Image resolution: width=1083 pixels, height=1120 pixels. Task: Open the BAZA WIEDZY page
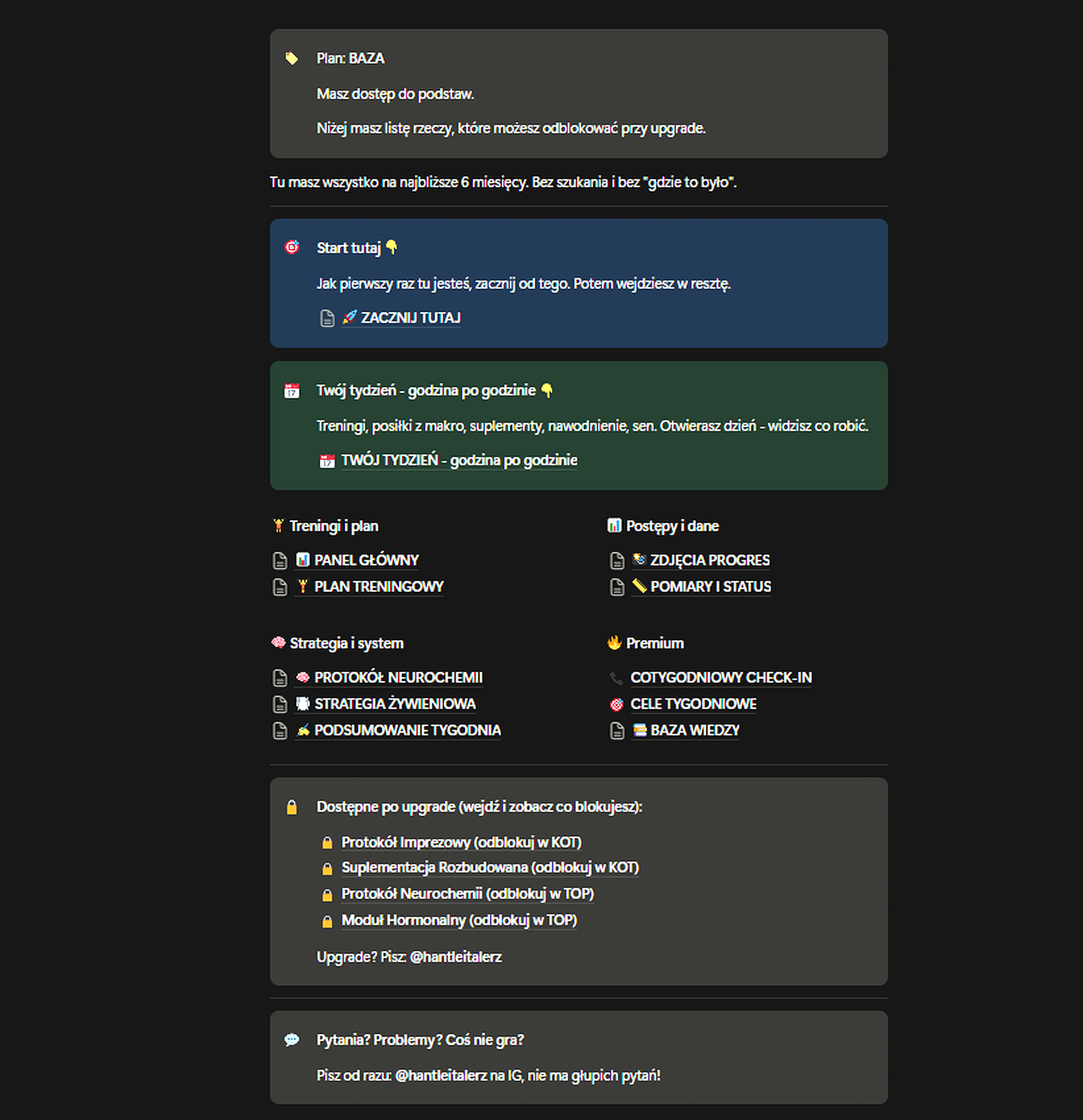[x=694, y=730]
